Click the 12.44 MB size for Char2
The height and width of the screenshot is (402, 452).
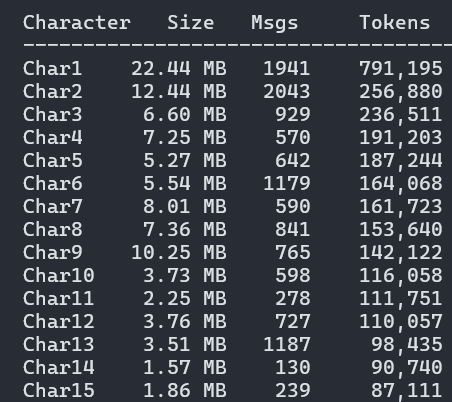point(179,91)
